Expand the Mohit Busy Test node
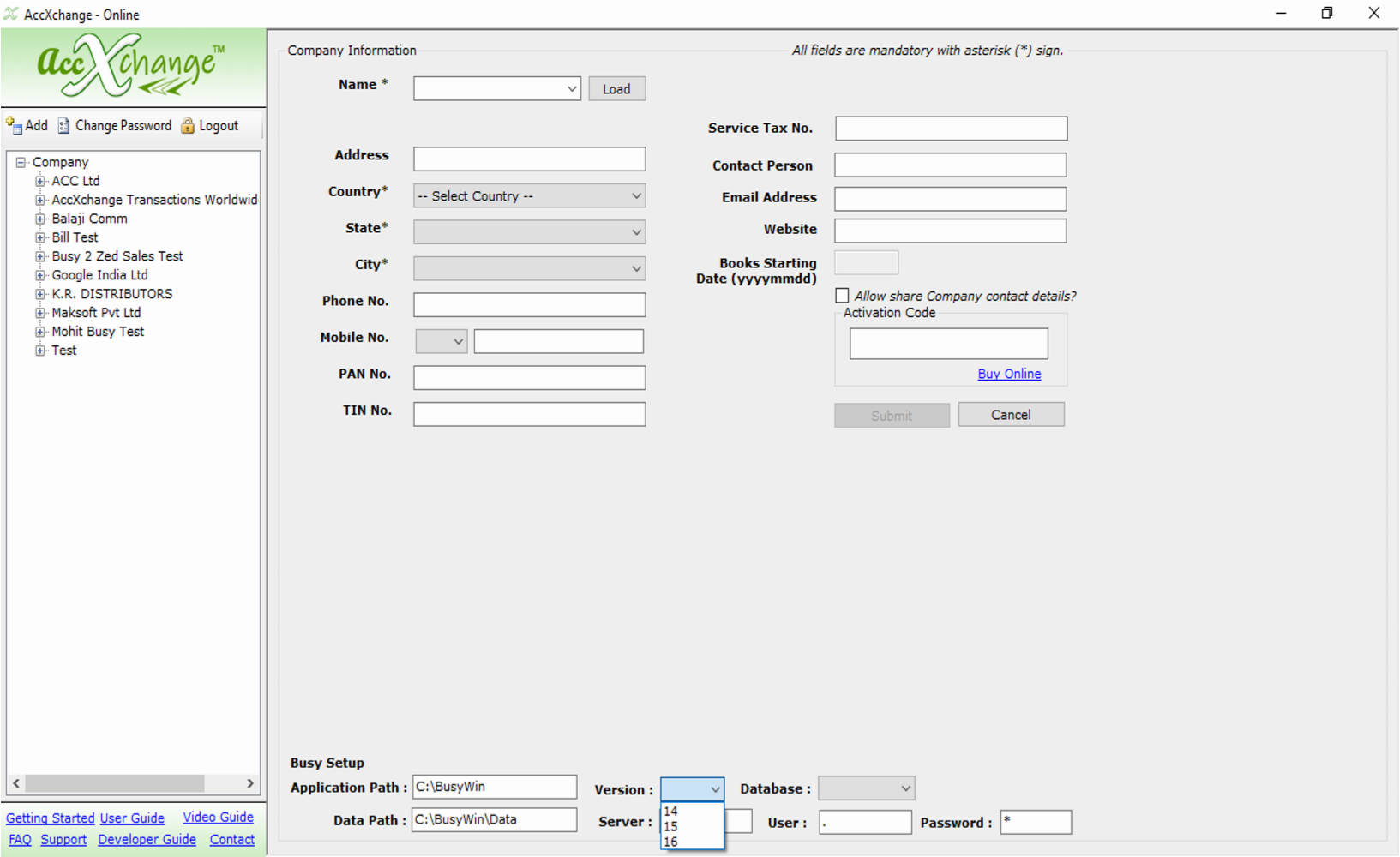Image resolution: width=1400 pixels, height=857 pixels. point(39,332)
